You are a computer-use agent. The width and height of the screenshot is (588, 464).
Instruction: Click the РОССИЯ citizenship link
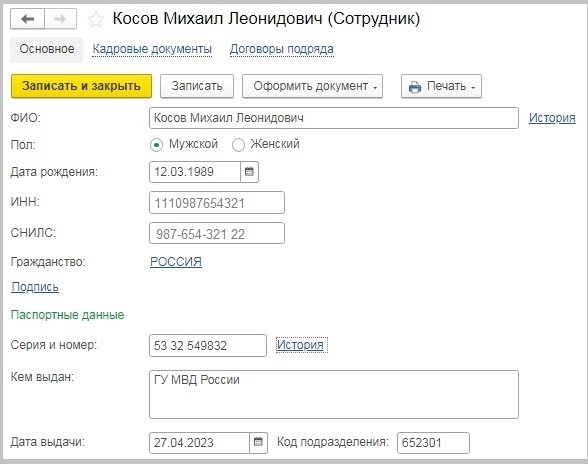click(x=176, y=261)
